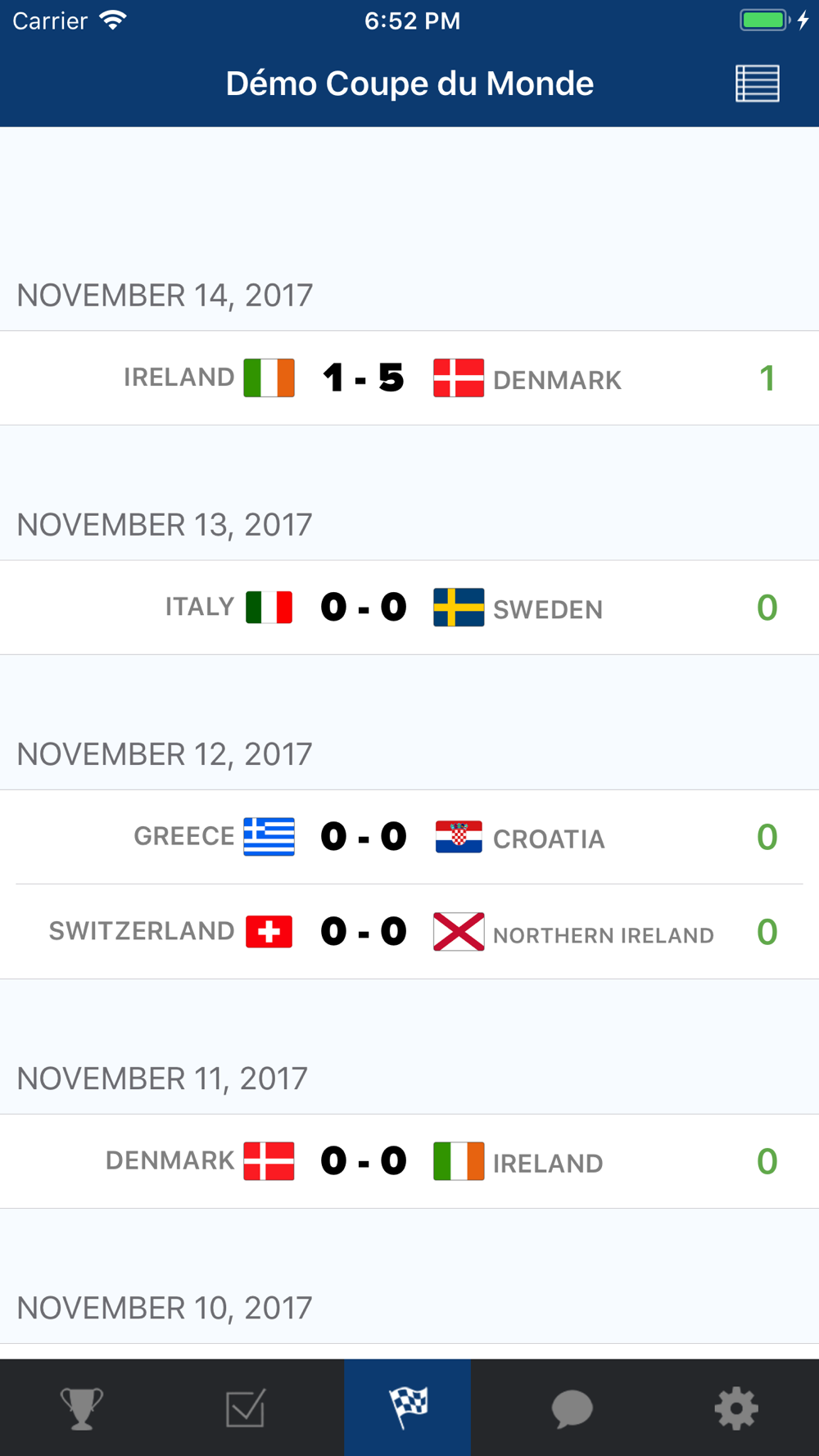Select the Greece vs Croatia score
The image size is (819, 1456).
(363, 837)
